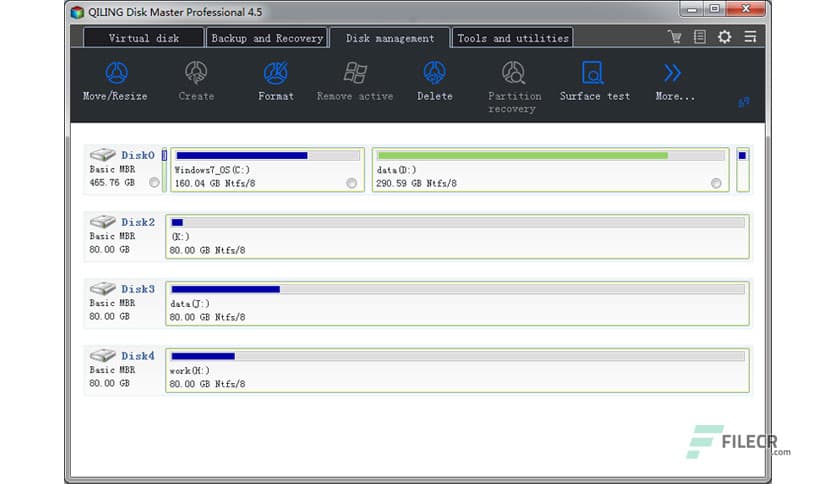Viewport: 836px width, 484px height.
Task: Select the data (D:) partition radio button
Action: click(x=716, y=183)
